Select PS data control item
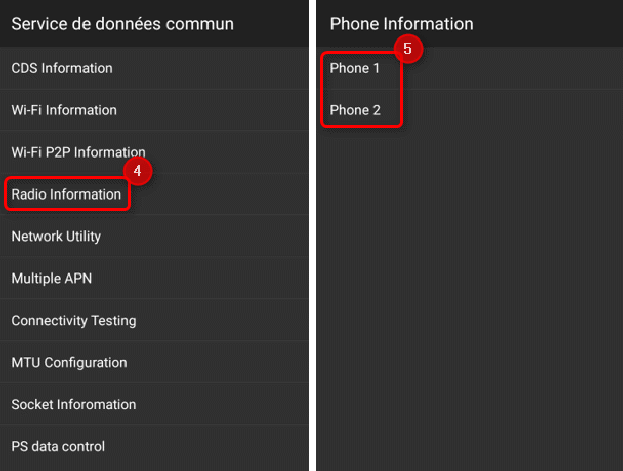This screenshot has height=471, width=623. click(x=154, y=446)
